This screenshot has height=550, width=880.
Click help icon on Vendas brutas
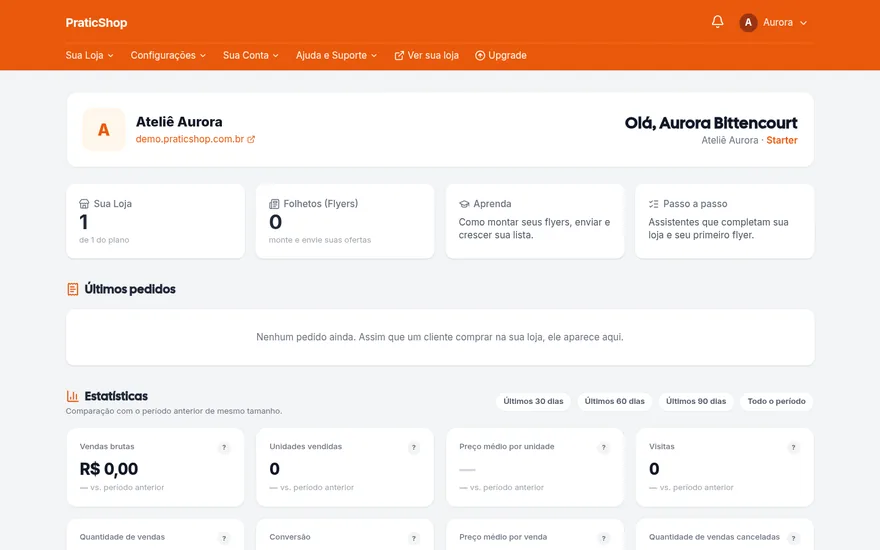pos(224,447)
